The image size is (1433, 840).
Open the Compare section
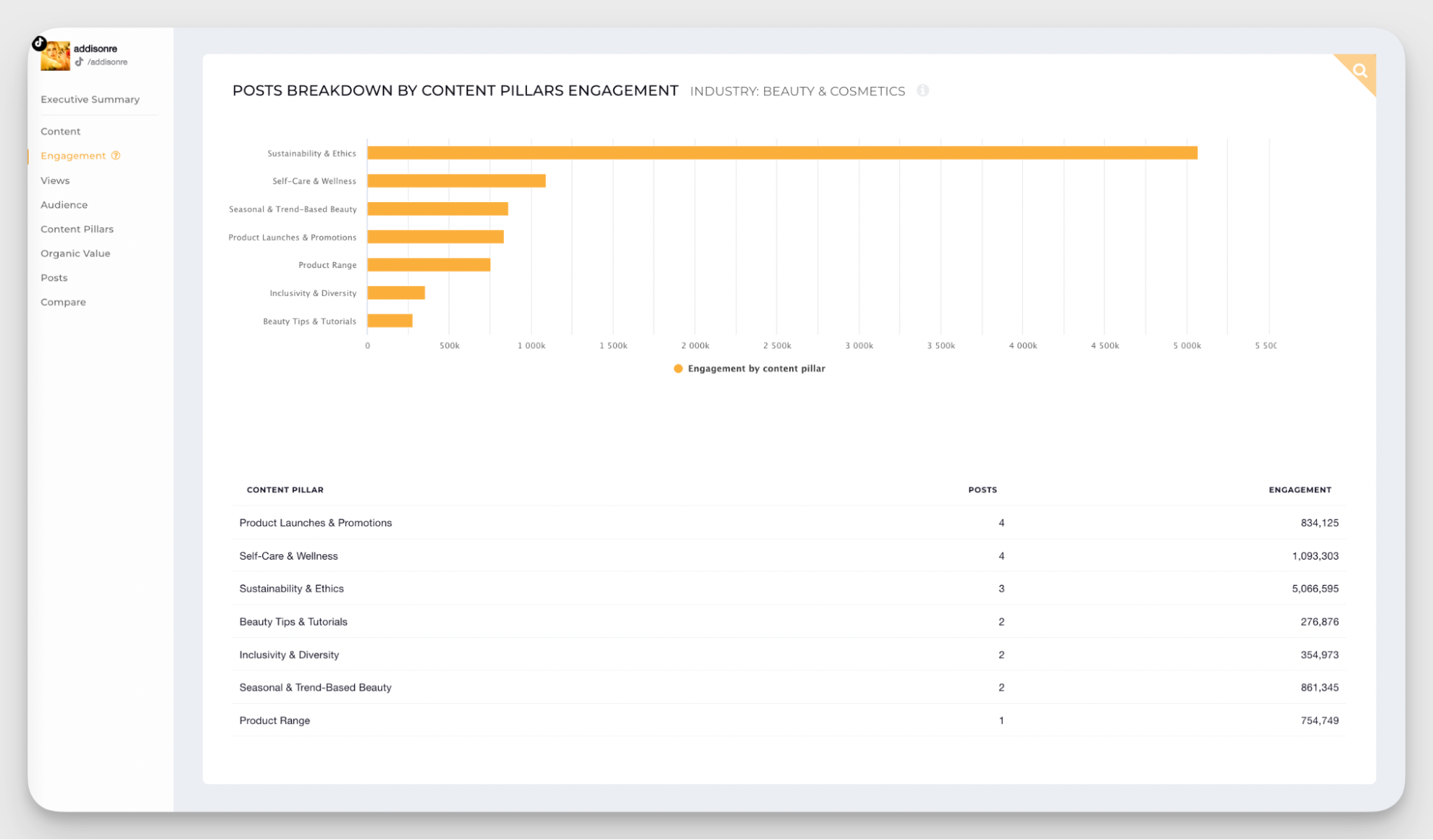click(63, 302)
